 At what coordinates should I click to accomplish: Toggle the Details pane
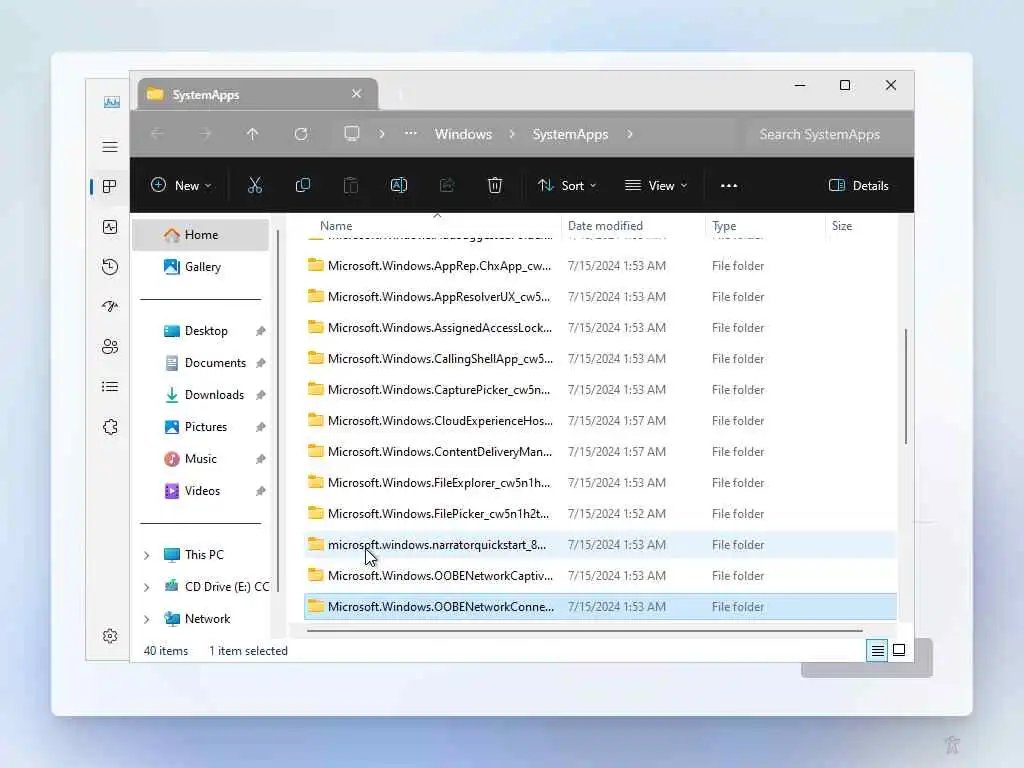pyautogui.click(x=858, y=185)
